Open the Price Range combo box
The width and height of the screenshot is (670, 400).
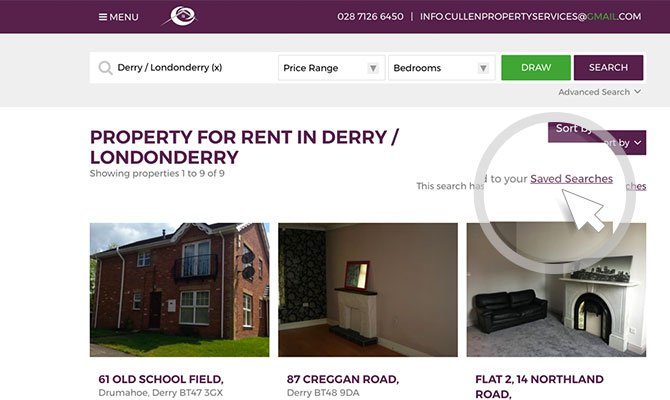pos(332,68)
